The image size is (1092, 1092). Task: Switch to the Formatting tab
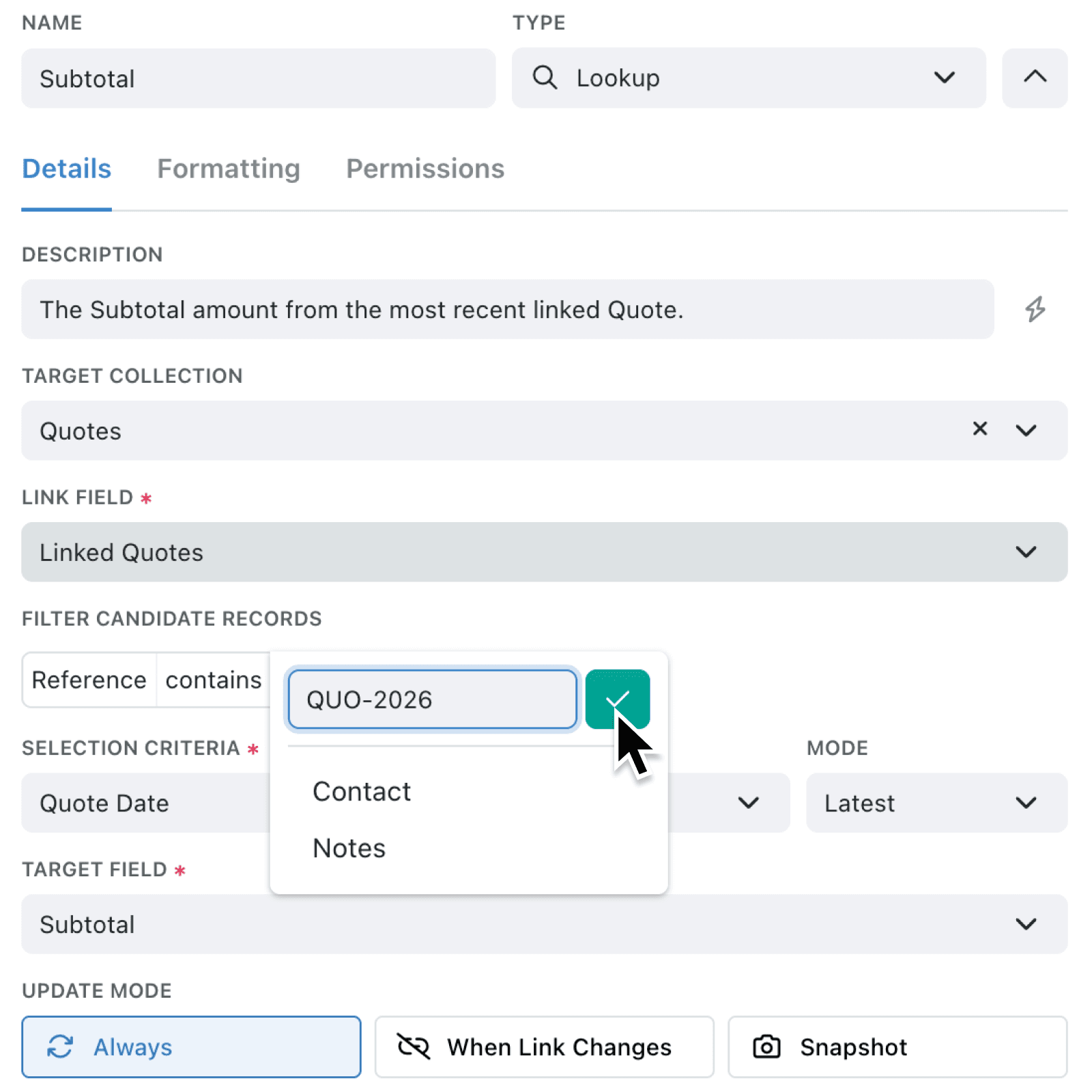pos(229,169)
